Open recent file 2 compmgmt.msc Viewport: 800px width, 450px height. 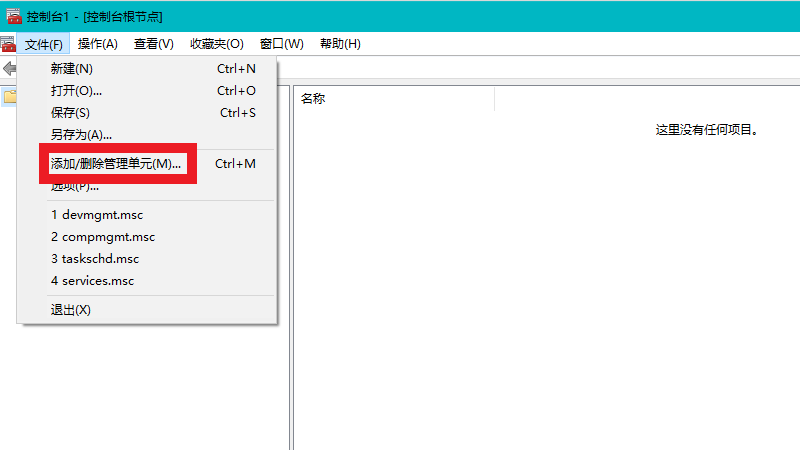(103, 237)
